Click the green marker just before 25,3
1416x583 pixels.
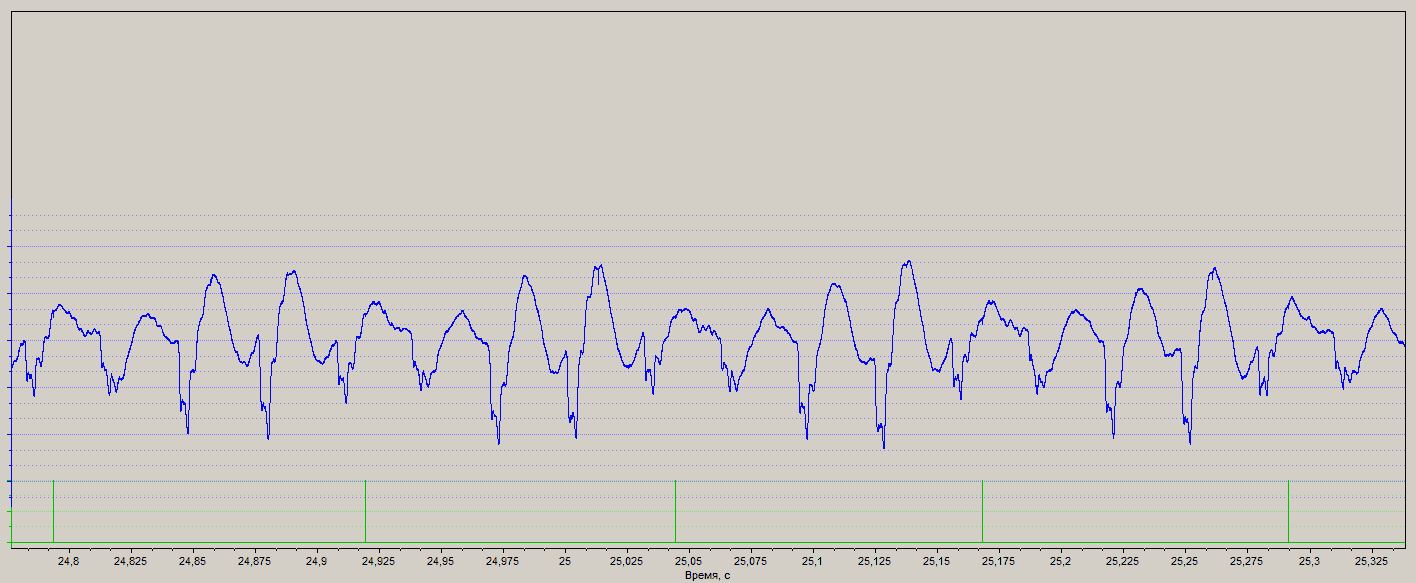tap(1288, 511)
